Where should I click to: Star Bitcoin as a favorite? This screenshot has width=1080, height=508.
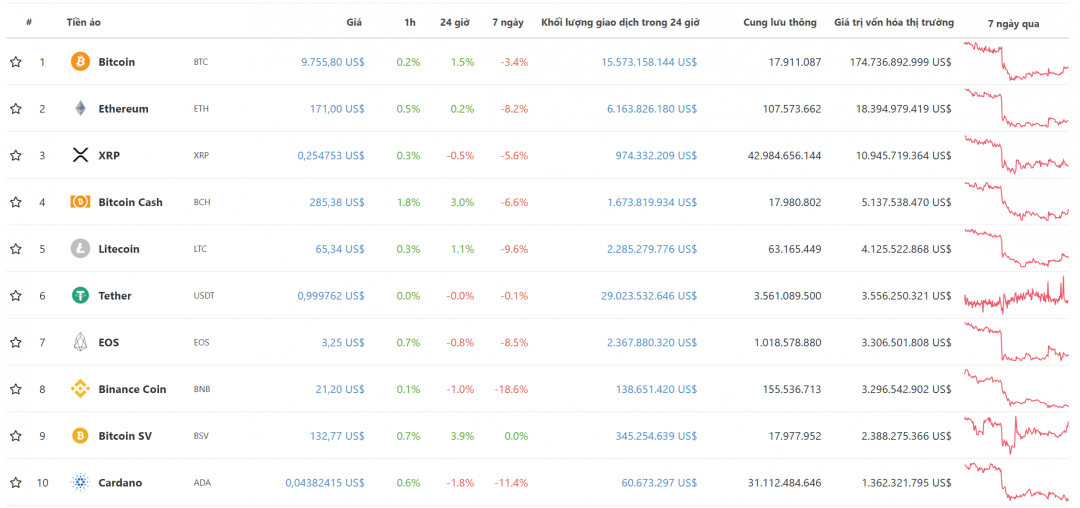16,62
